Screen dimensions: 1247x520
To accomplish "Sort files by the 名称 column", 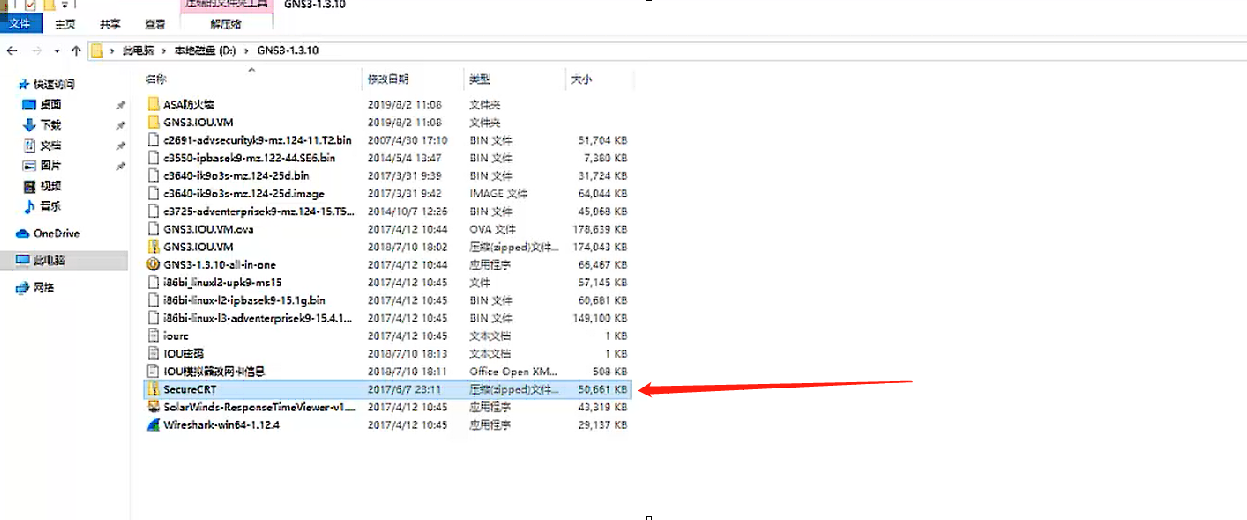I will (x=156, y=79).
